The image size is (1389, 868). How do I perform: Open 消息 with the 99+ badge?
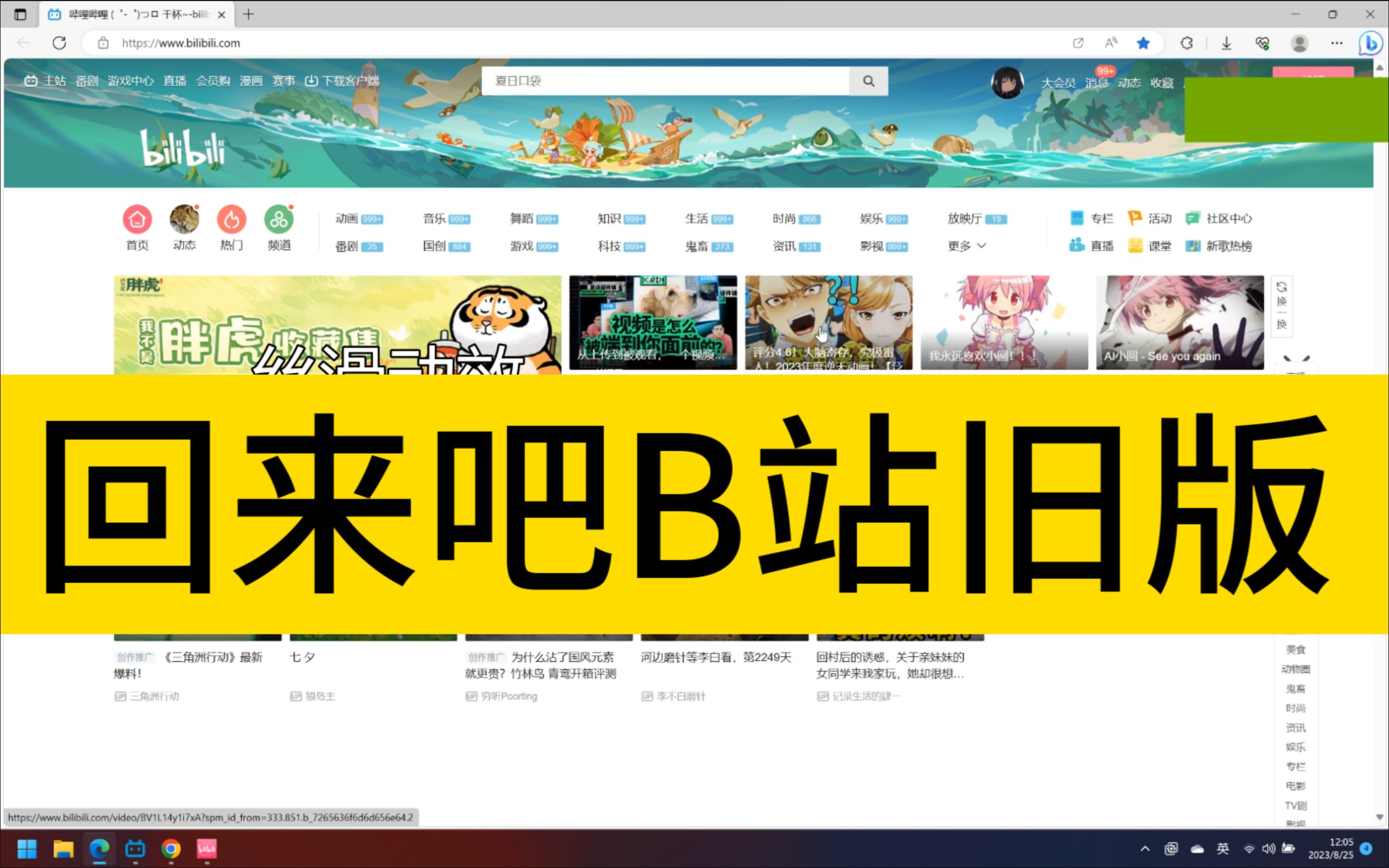[1097, 82]
